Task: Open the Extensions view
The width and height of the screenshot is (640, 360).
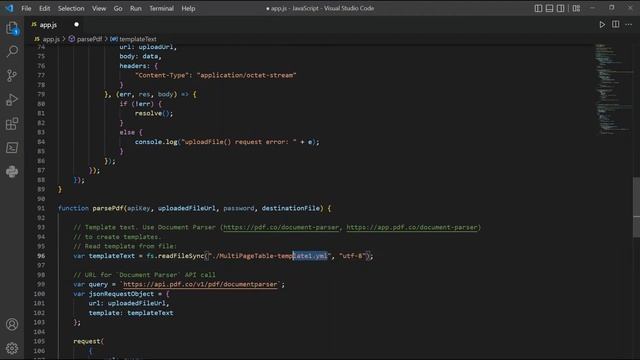Action: click(12, 124)
